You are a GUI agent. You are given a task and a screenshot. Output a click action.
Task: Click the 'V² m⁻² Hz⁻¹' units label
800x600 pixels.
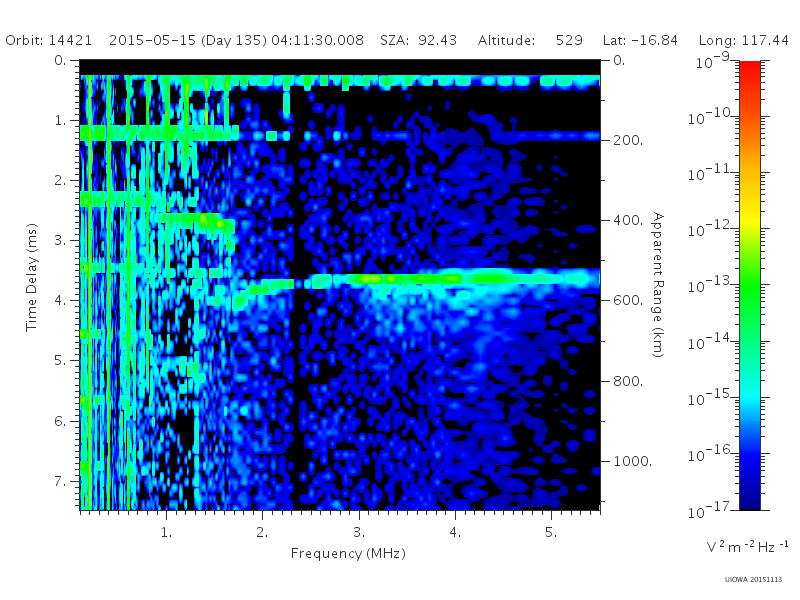tap(747, 546)
